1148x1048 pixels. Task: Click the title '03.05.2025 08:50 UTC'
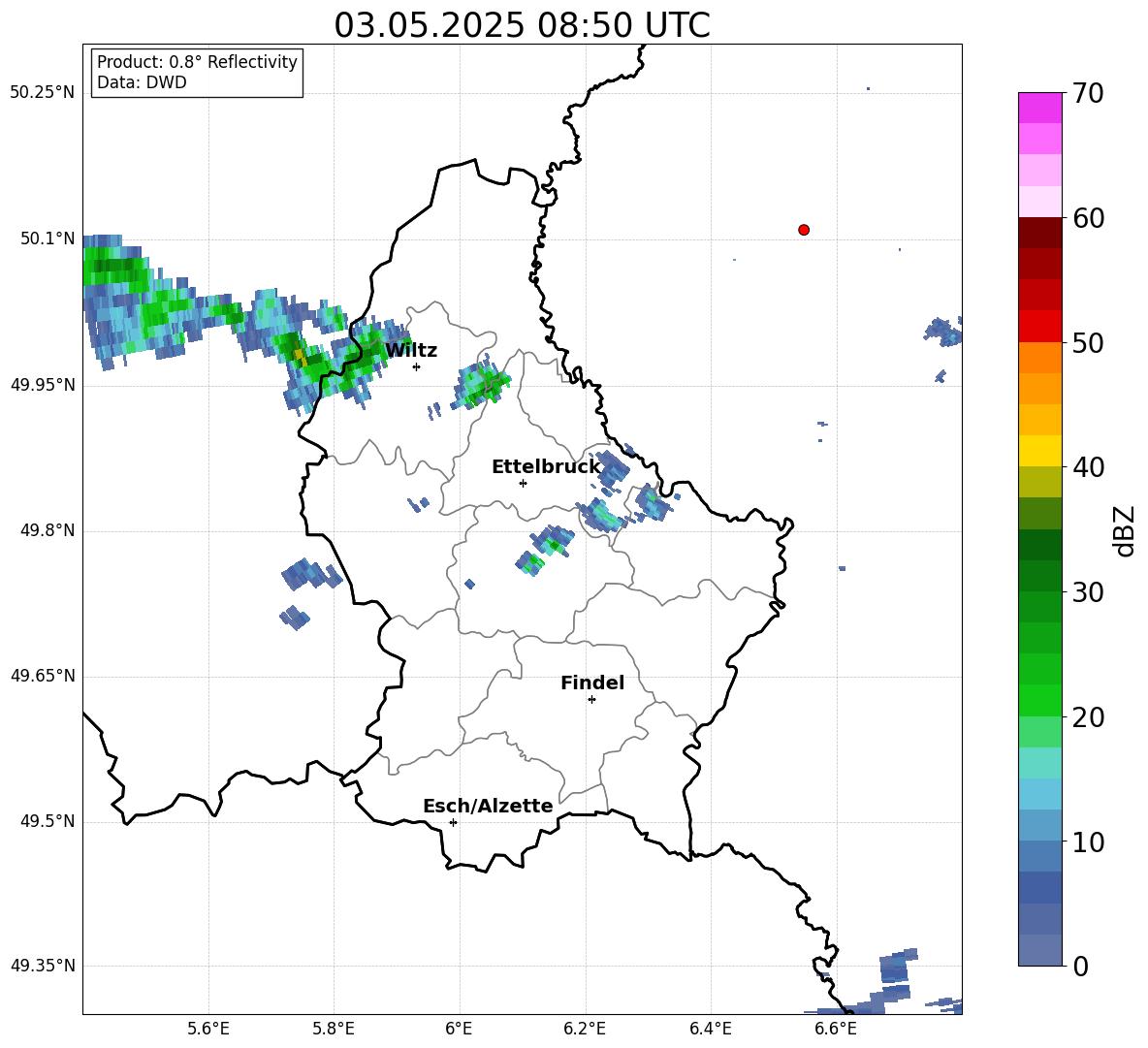[522, 25]
